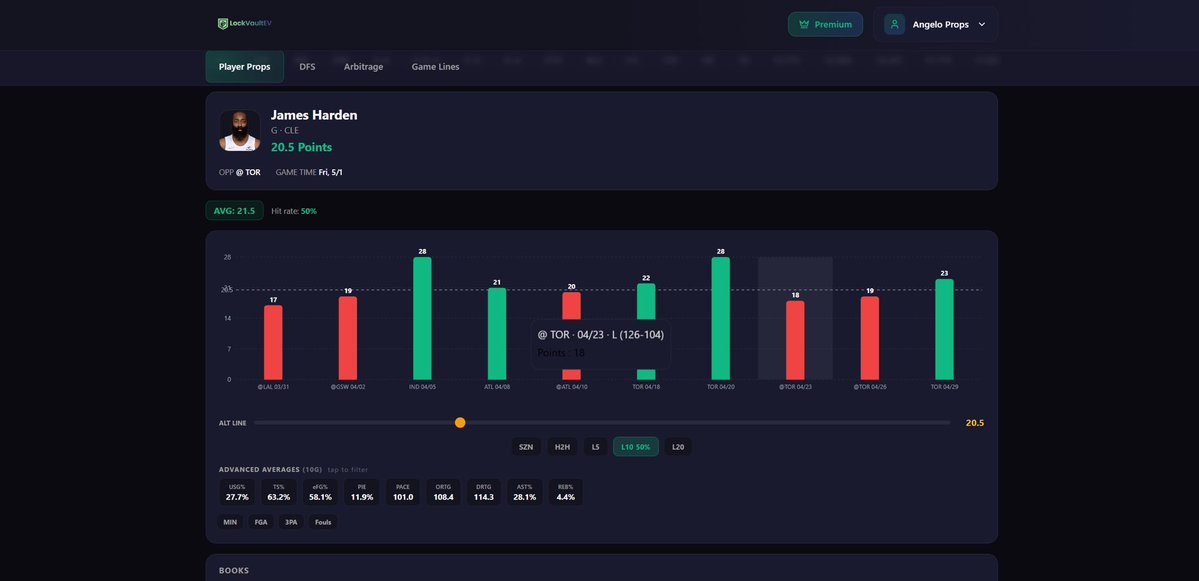The height and width of the screenshot is (581, 1199).
Task: Click the 20.5 Points prop line text
Action: (x=301, y=147)
